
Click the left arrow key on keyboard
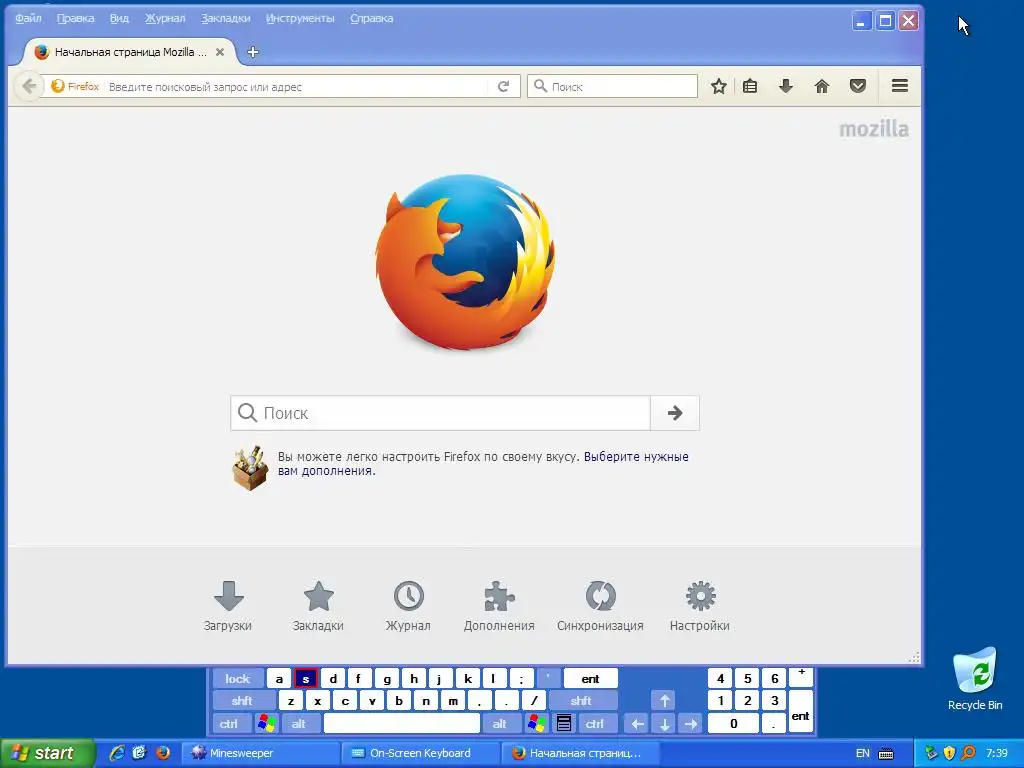[637, 724]
